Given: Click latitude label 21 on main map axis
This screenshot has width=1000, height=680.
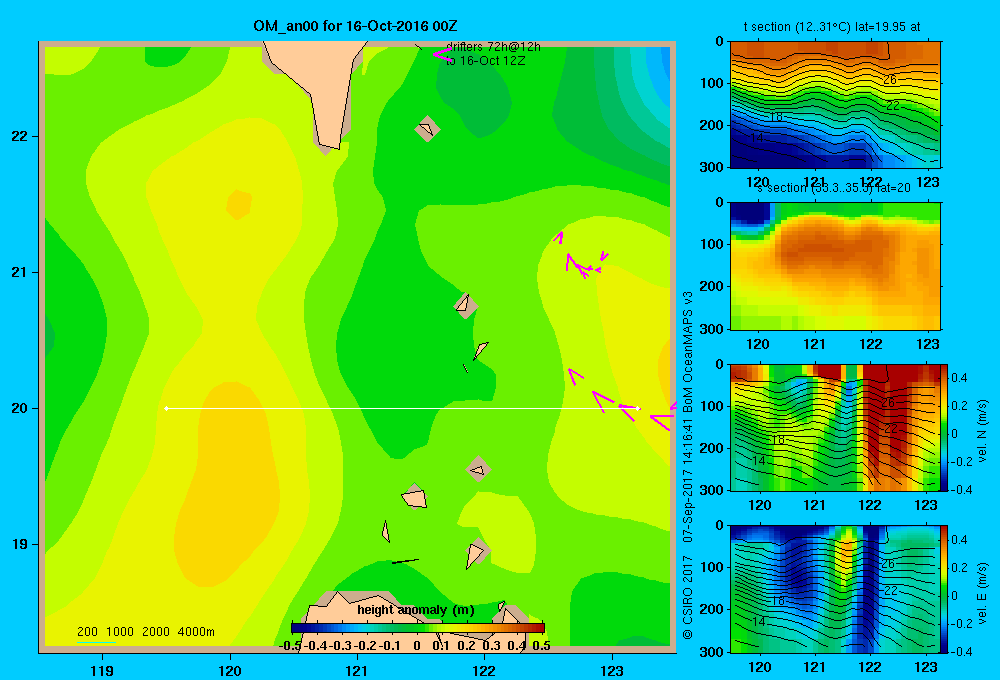Looking at the screenshot, I should point(20,272).
